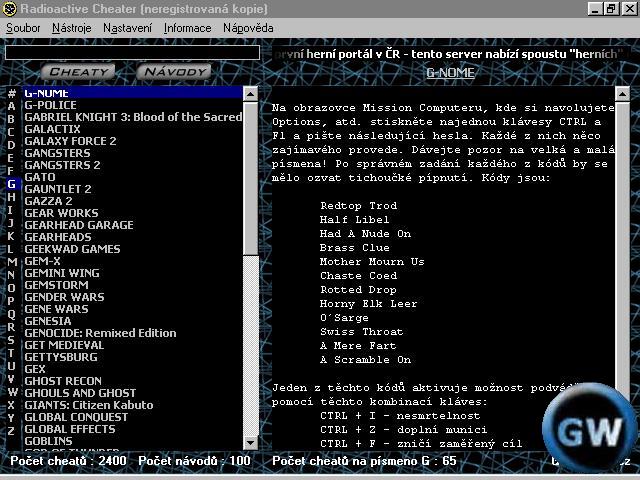This screenshot has width=640, height=480.
Task: Select index letter F
Action: 11,171
